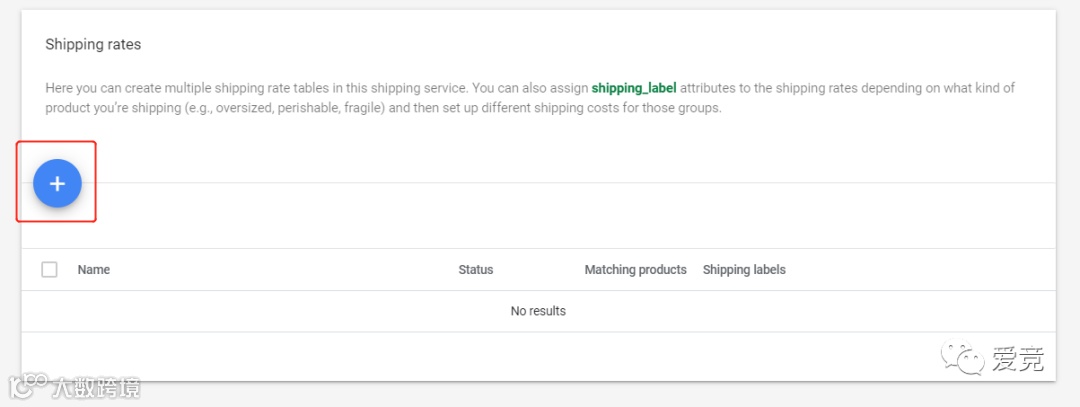Click the No results message row
1080x407 pixels.
pos(538,311)
